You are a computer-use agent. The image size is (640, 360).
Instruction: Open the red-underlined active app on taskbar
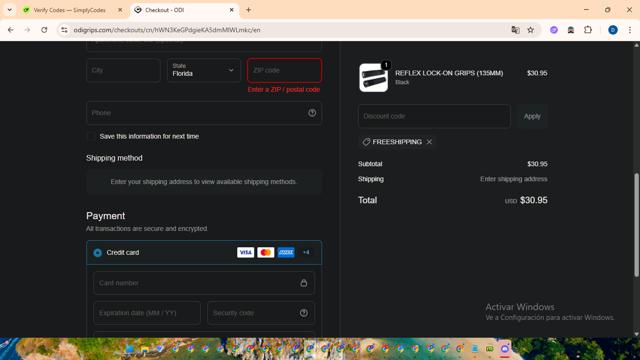(x=504, y=349)
